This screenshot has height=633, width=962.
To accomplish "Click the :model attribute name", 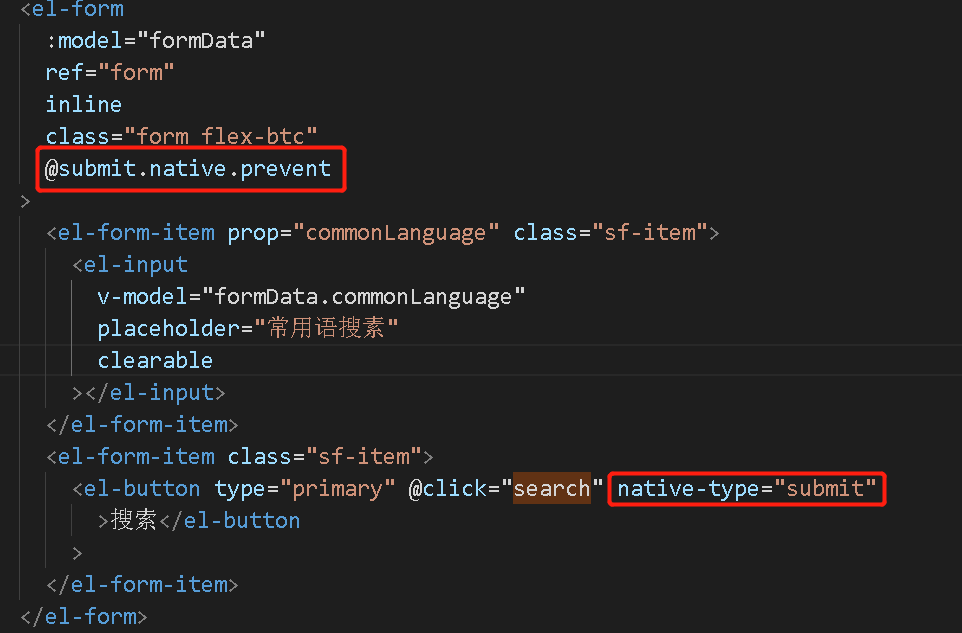I will 88,40.
